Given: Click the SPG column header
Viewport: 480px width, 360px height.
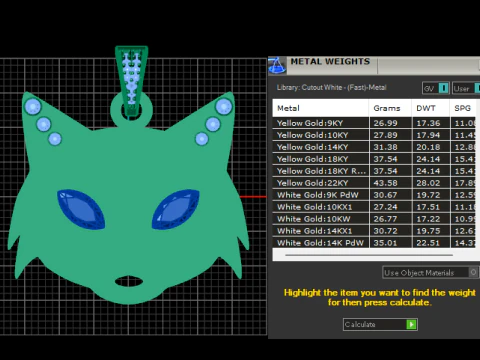Looking at the screenshot, I should [463, 108].
